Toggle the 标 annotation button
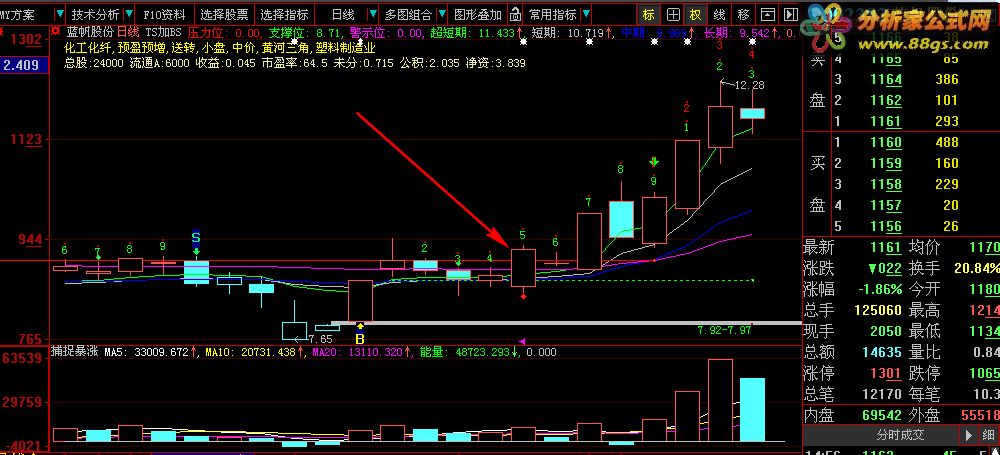Screen dimensions: 1000x455 click(x=649, y=14)
